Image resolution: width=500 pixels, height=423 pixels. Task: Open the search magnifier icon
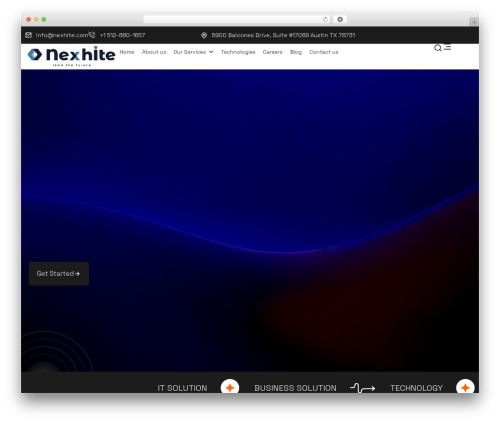(x=438, y=48)
